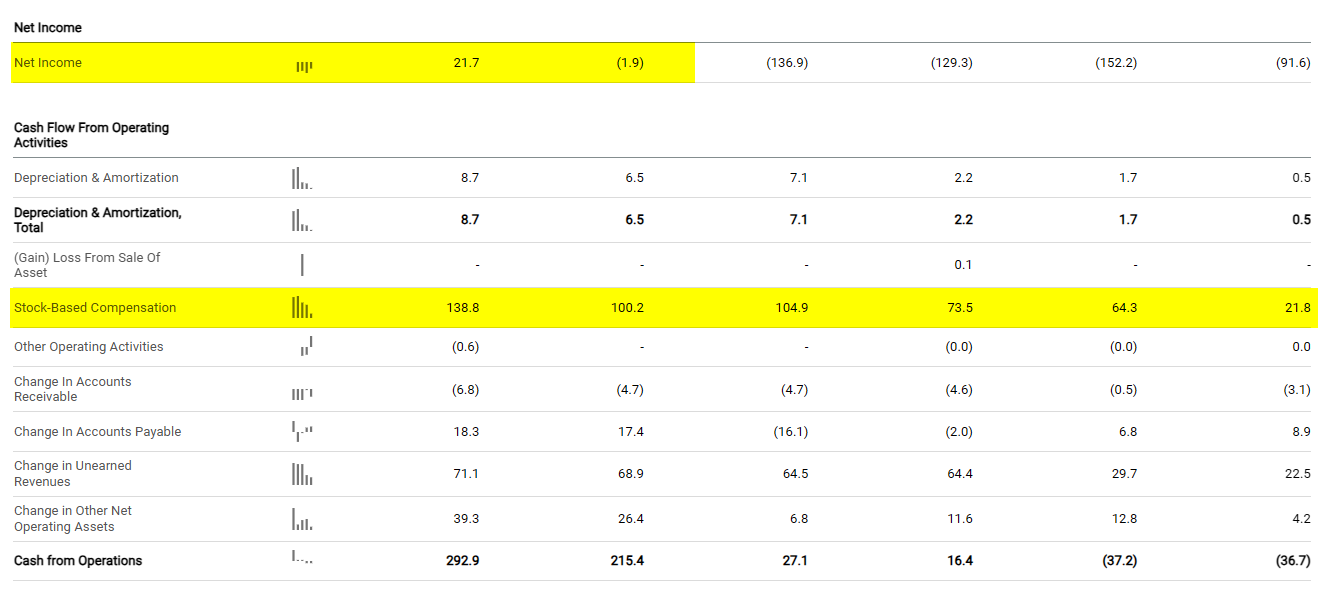Image resolution: width=1328 pixels, height=597 pixels.
Task: Select the (Gain) Loss From Sale Of Asset sparkline
Action: [x=302, y=265]
